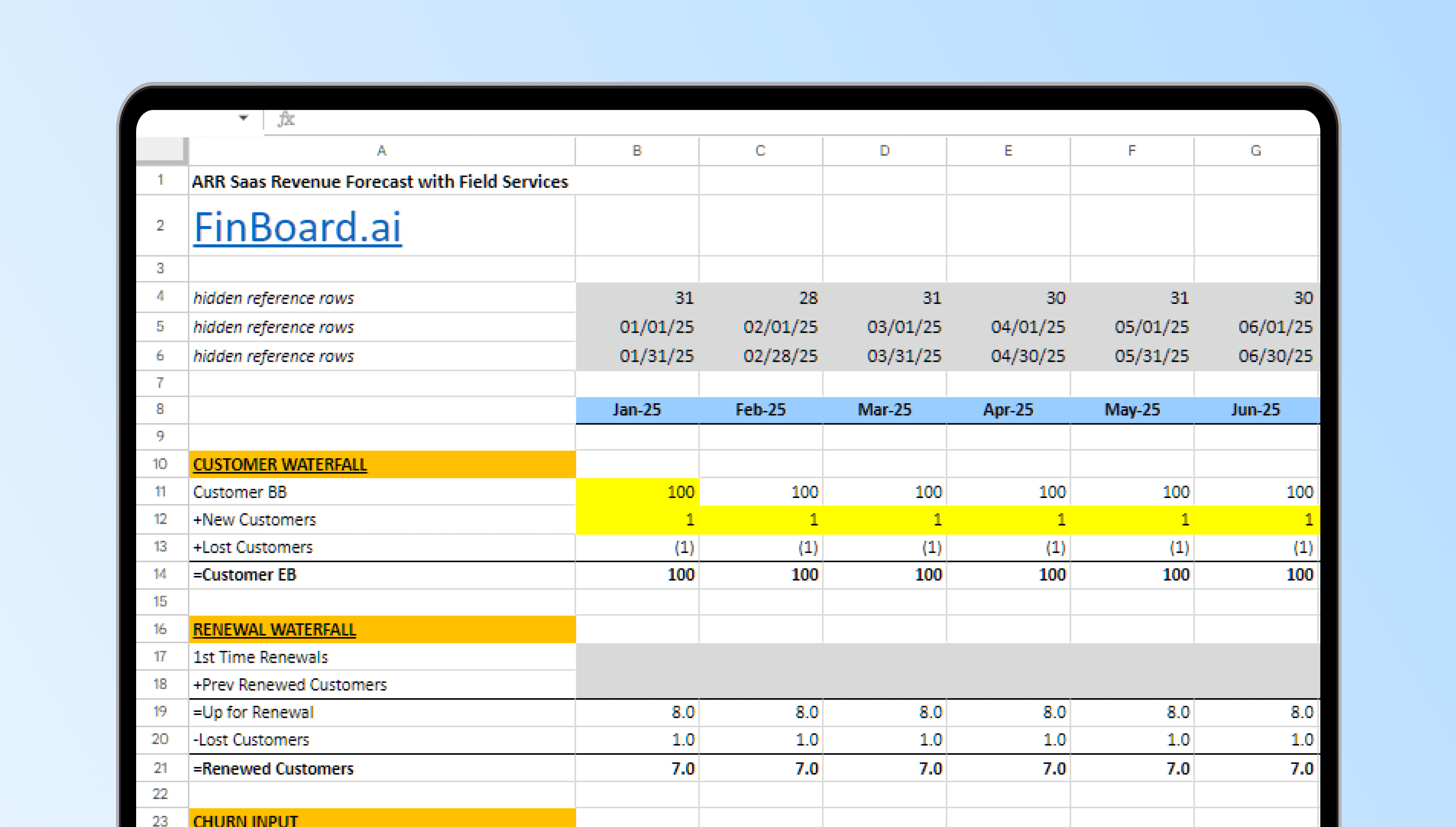The image size is (1456, 827).
Task: Select row 1 header
Action: (162, 181)
